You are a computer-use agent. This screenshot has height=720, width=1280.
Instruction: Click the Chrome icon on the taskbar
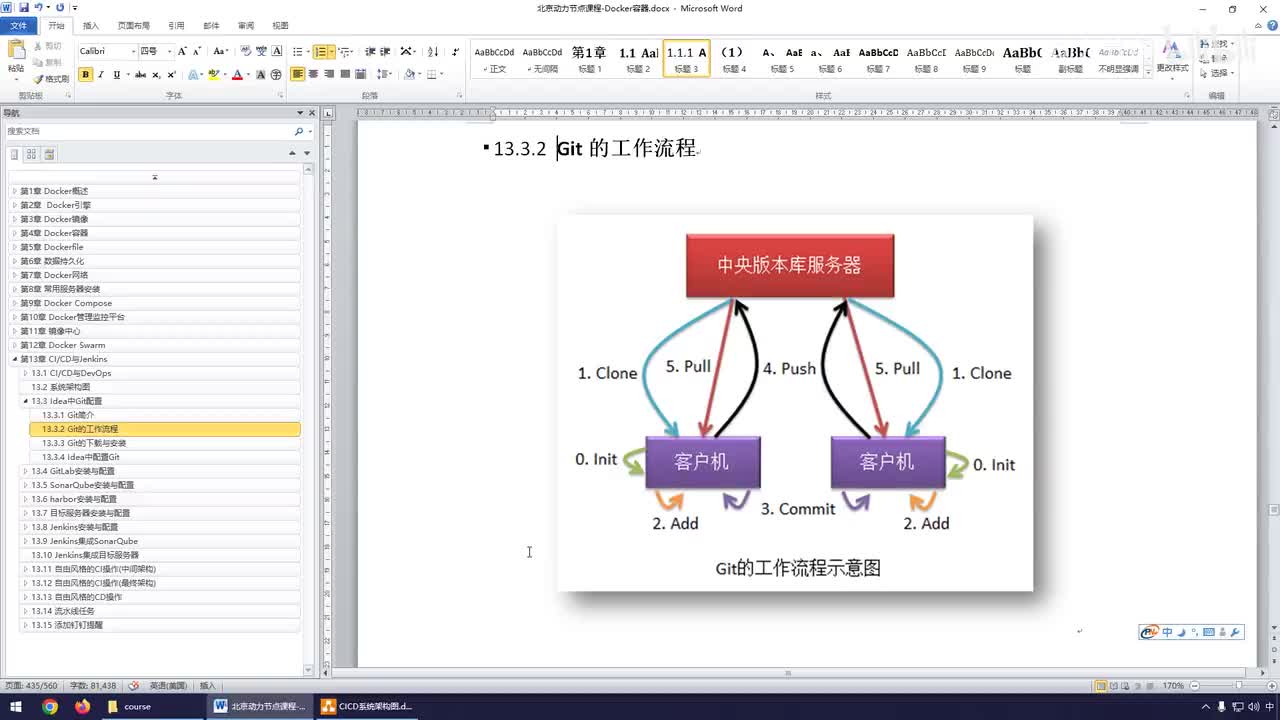pyautogui.click(x=50, y=706)
